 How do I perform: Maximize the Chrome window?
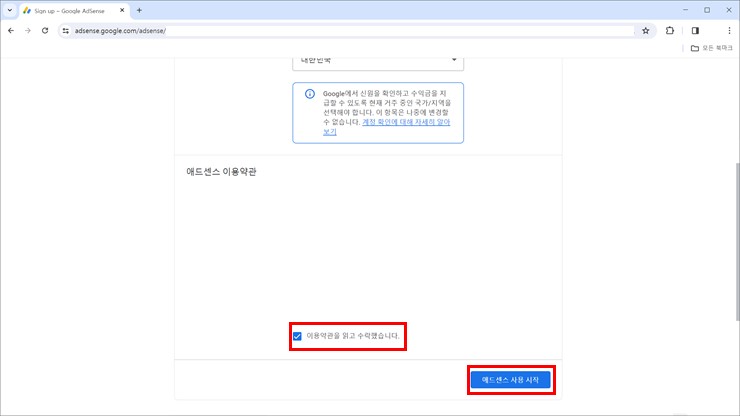pos(707,10)
